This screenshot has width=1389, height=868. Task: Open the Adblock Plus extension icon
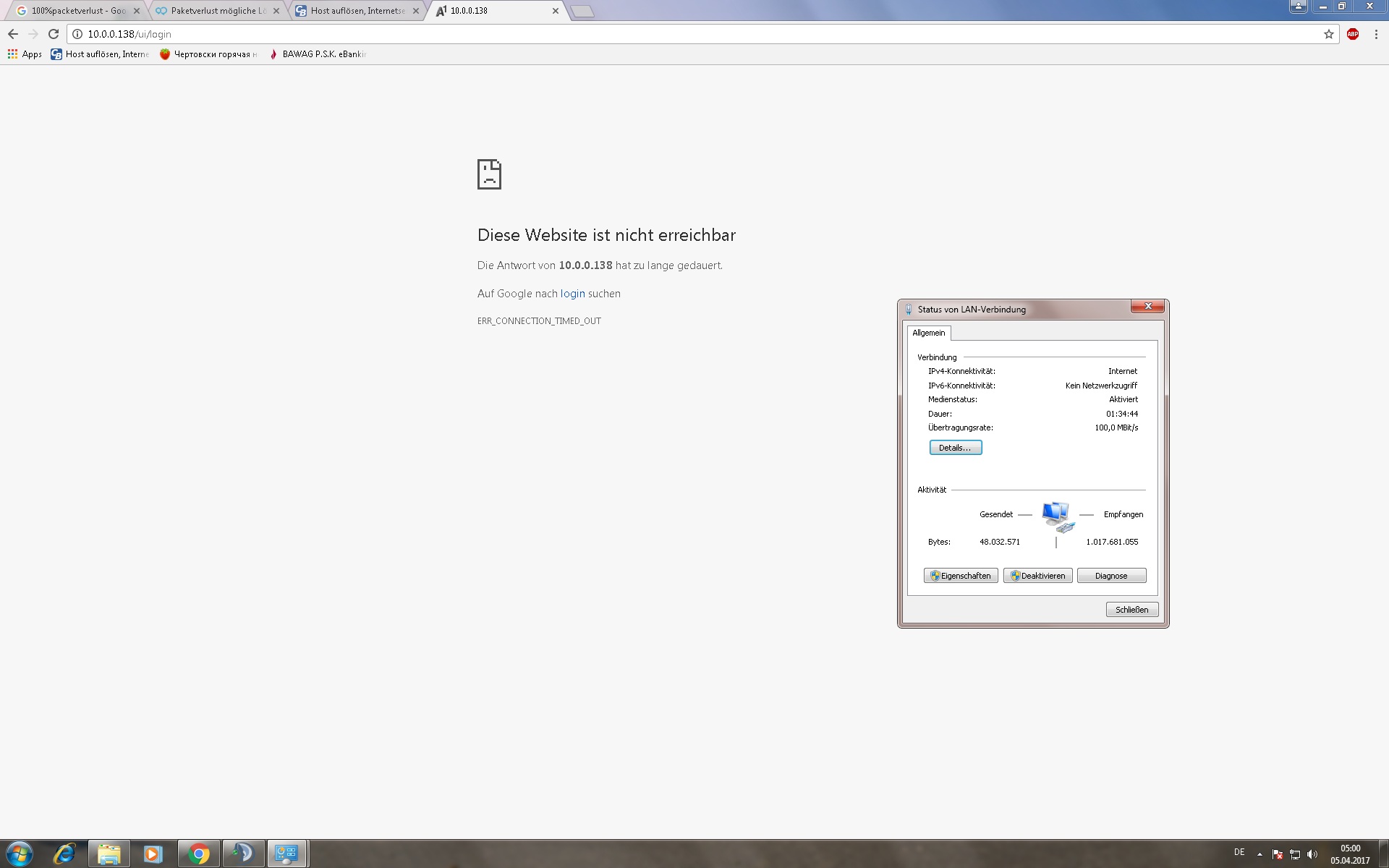(x=1352, y=34)
